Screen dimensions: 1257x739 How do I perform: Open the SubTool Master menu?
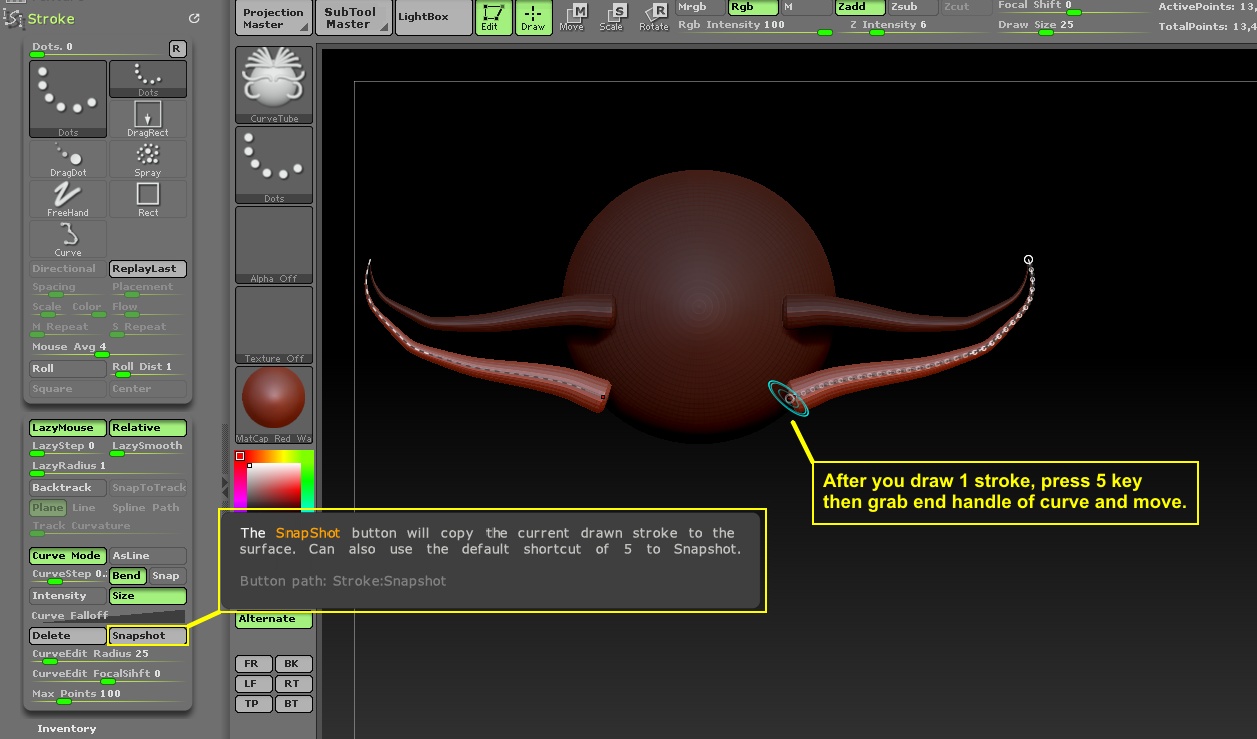(350, 18)
